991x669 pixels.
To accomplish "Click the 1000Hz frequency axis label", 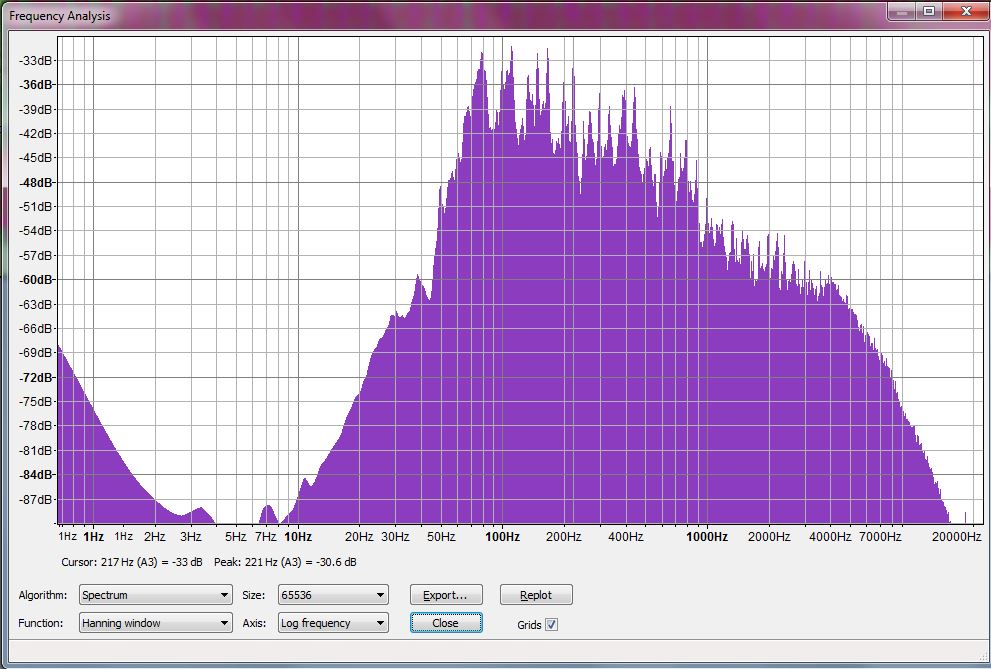I will click(707, 537).
